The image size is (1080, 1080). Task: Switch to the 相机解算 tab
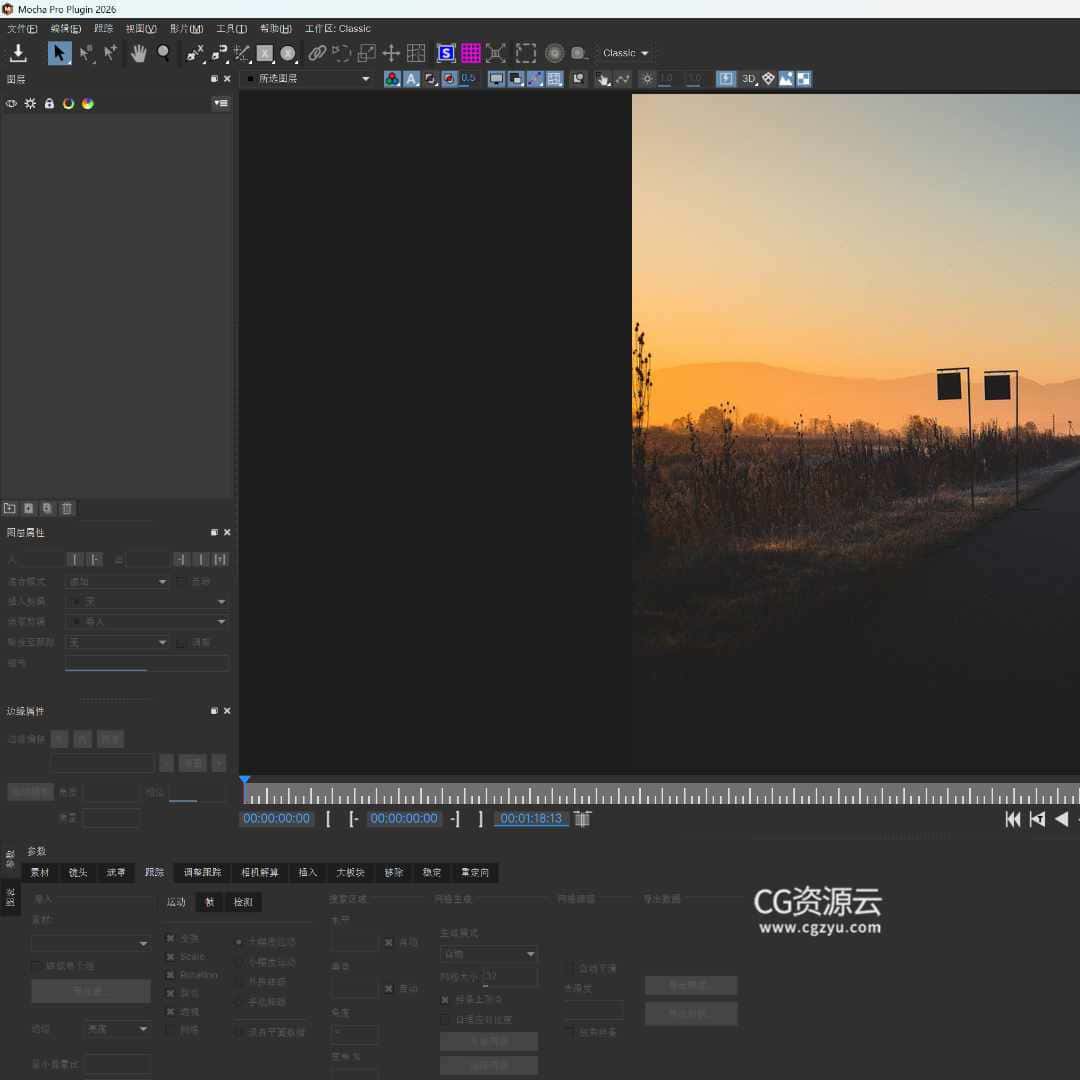[260, 872]
